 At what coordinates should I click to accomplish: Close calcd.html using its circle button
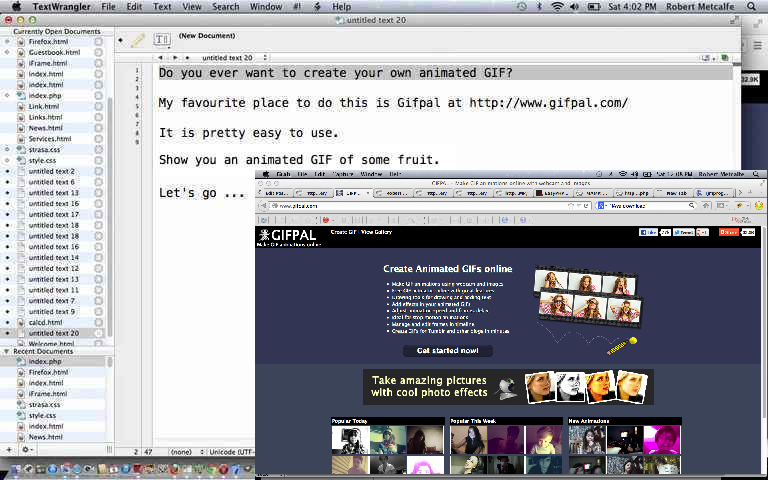coord(98,322)
